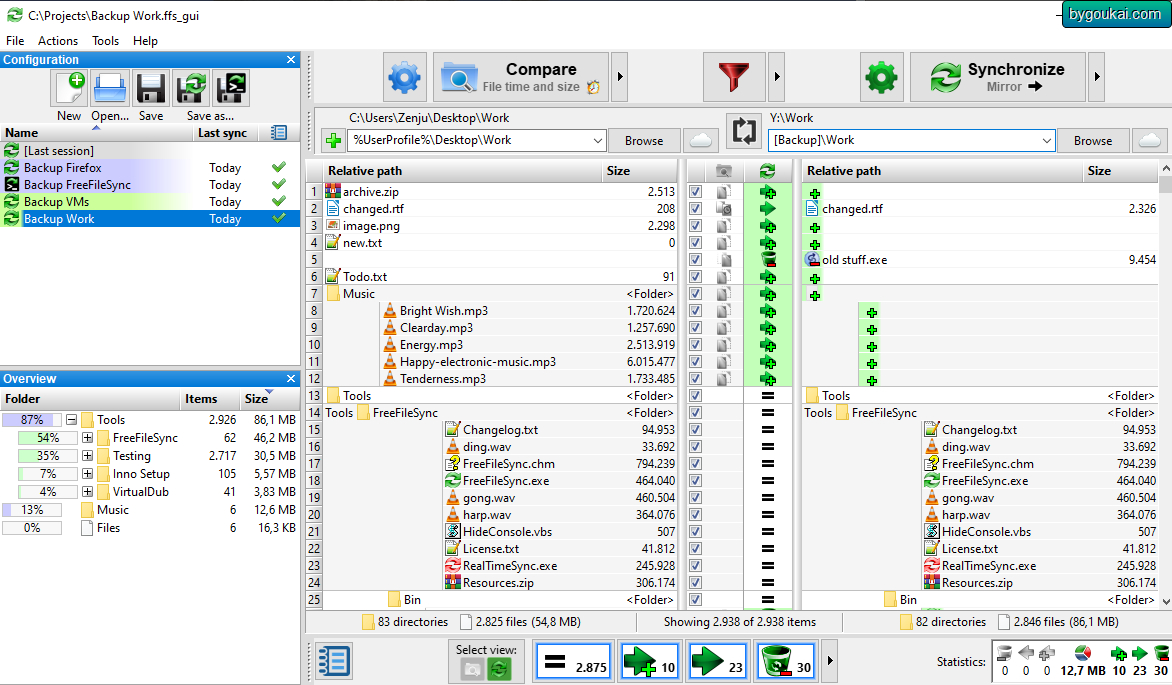Save configuration with floppy disk icon
Image resolution: width=1172 pixels, height=685 pixels.
coord(150,88)
